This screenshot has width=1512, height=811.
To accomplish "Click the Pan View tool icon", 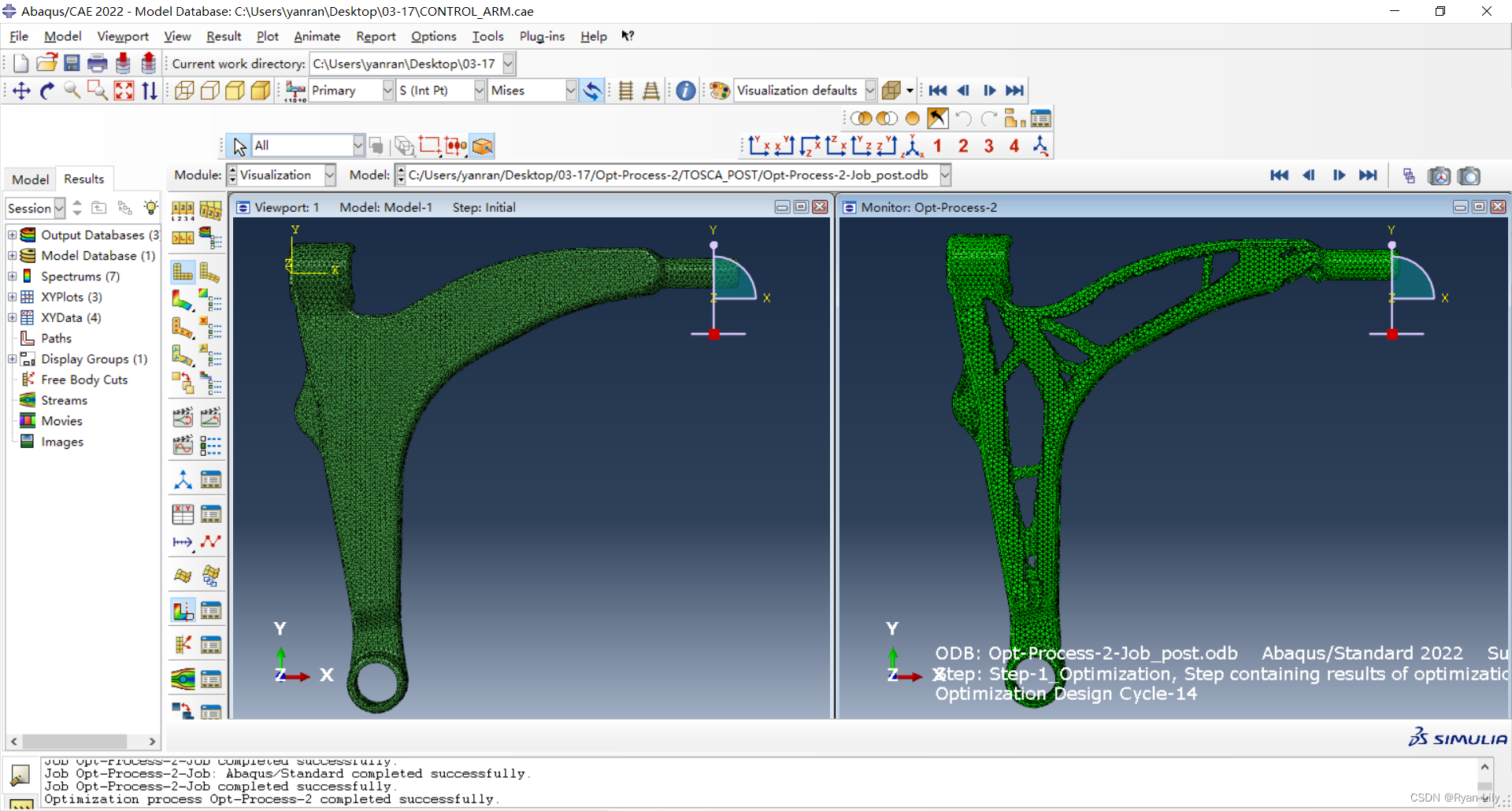I will point(21,91).
